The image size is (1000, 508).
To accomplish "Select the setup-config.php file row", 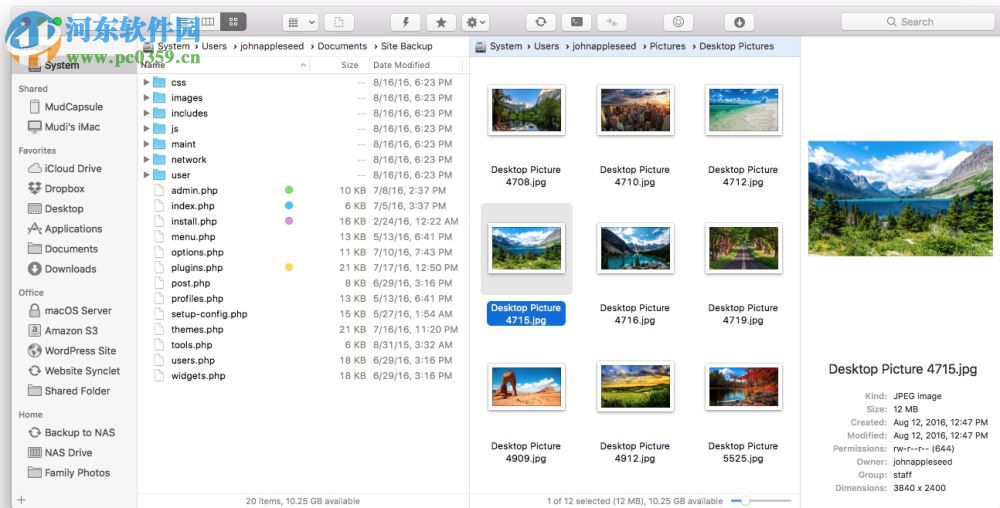I will coord(304,314).
